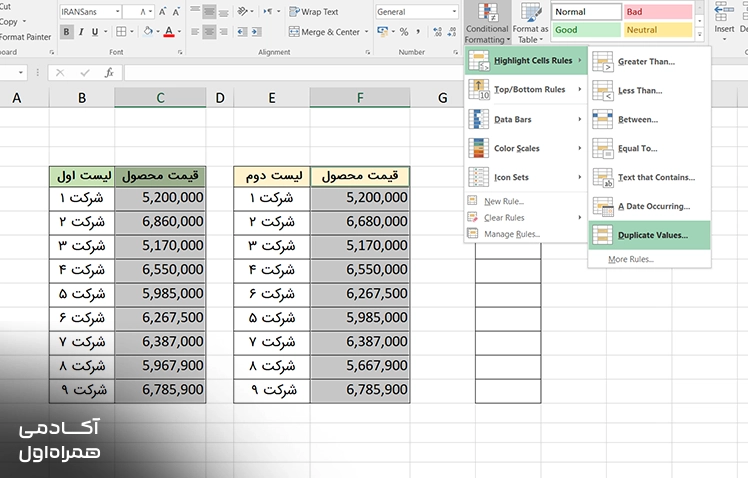Click Increase Decimal icon
The width and height of the screenshot is (748, 478).
(x=437, y=32)
